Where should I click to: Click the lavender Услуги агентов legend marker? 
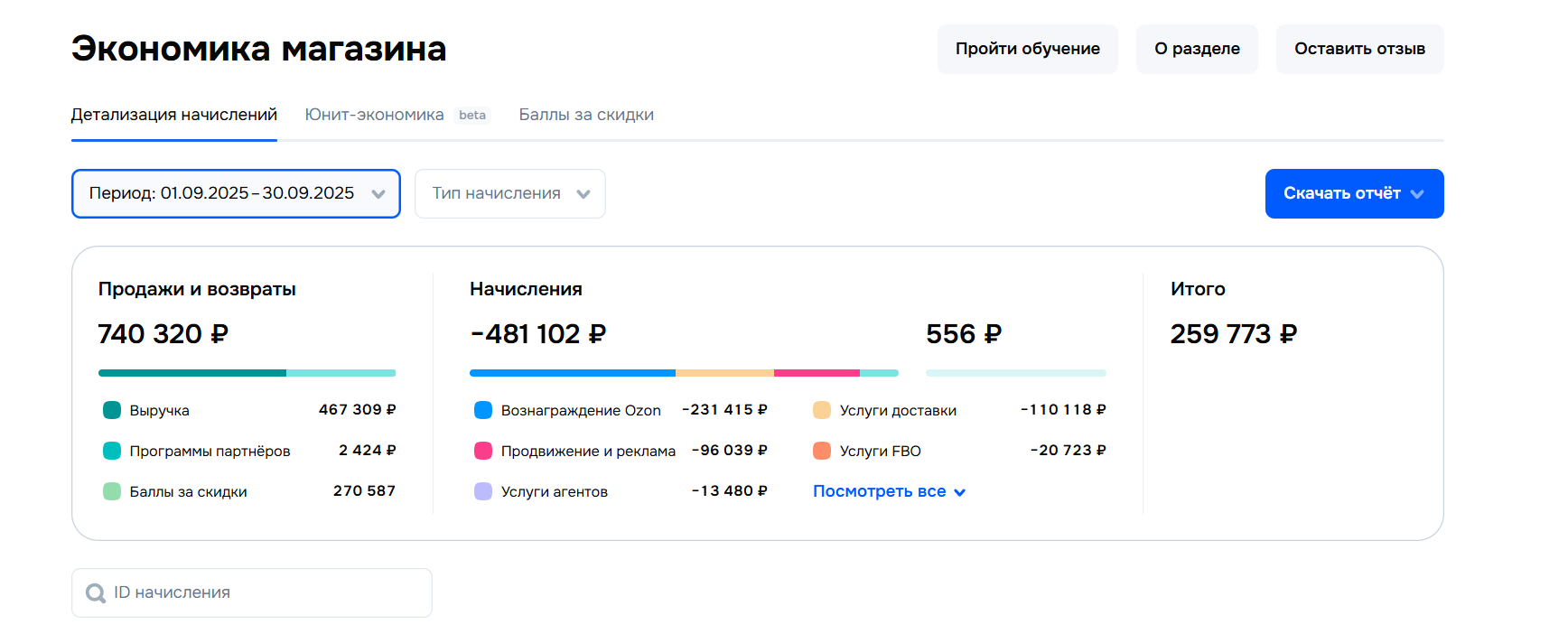tap(483, 491)
